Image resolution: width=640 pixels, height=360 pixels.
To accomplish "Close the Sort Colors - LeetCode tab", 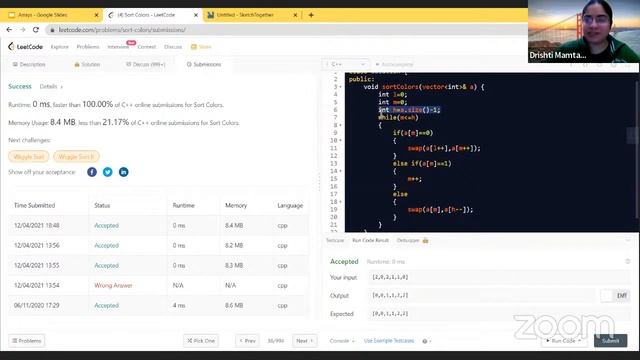I will click(x=196, y=15).
